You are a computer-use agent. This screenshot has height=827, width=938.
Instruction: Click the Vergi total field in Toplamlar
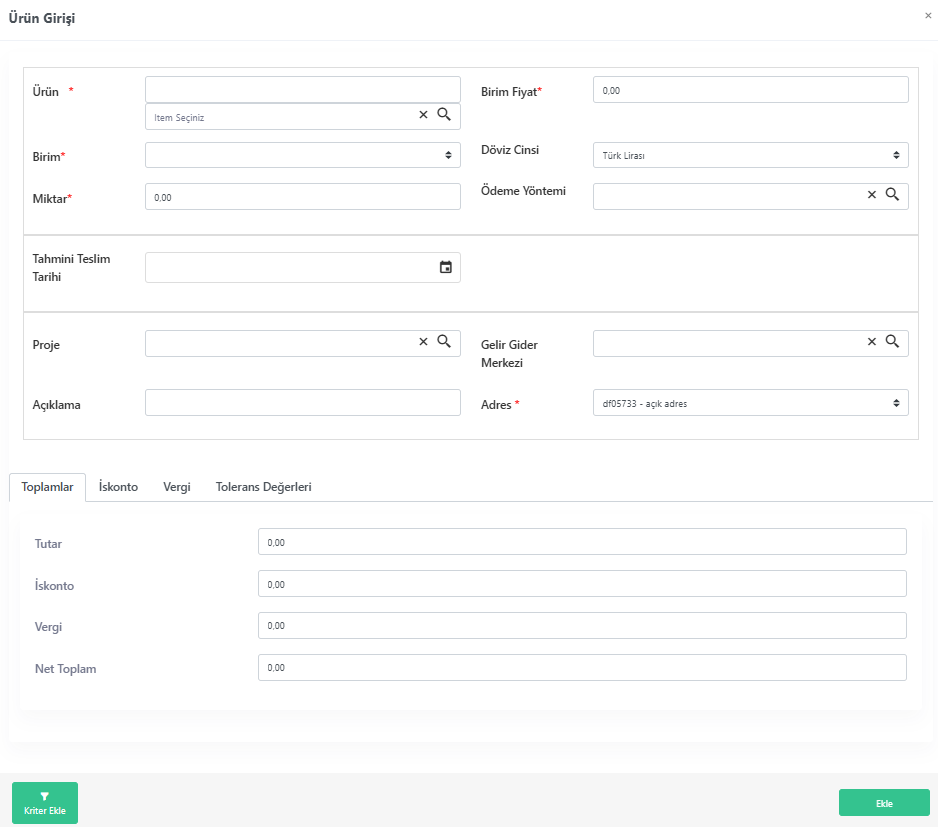point(582,625)
